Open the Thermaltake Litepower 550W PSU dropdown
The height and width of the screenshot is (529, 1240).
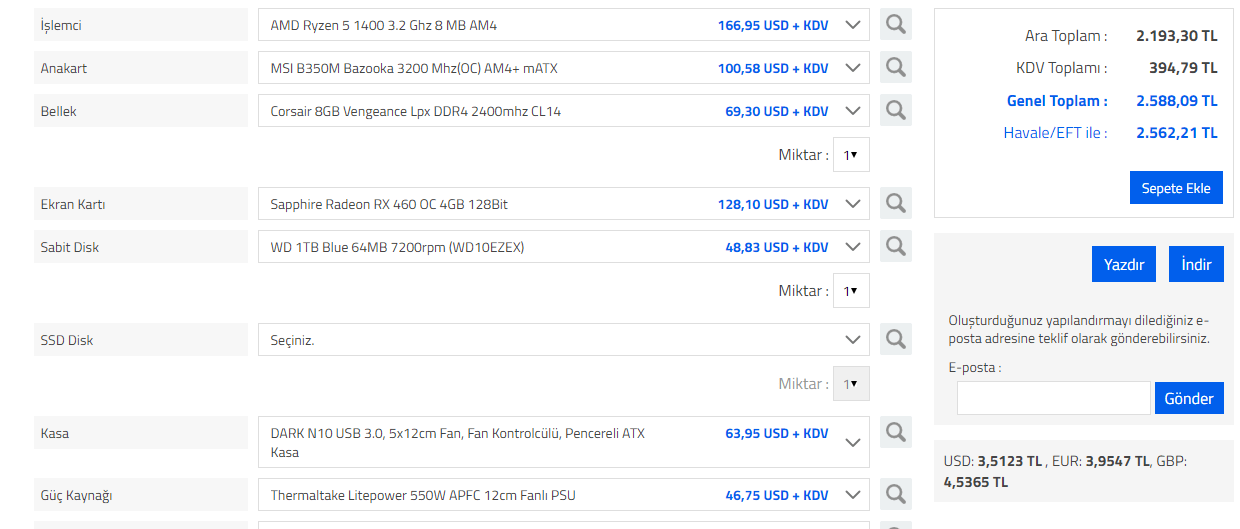(x=564, y=495)
